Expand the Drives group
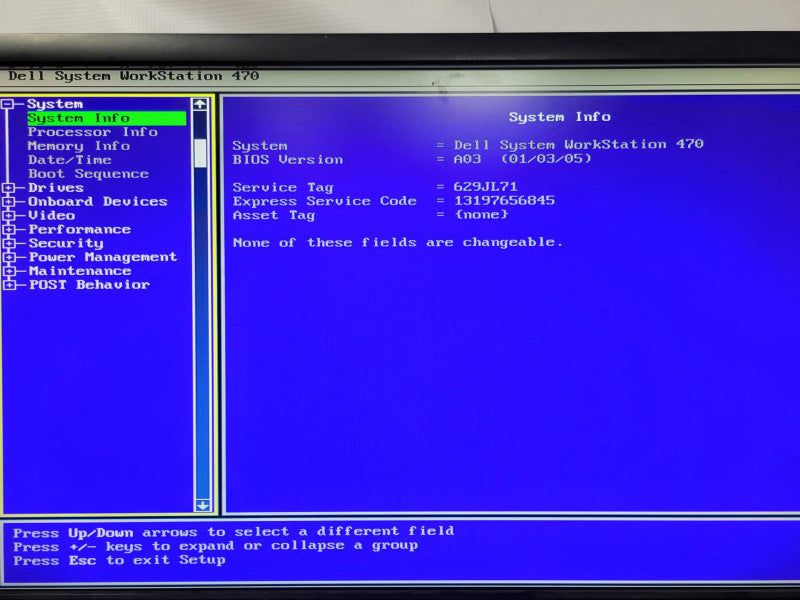Screen dimensions: 800x600 click(x=9, y=188)
